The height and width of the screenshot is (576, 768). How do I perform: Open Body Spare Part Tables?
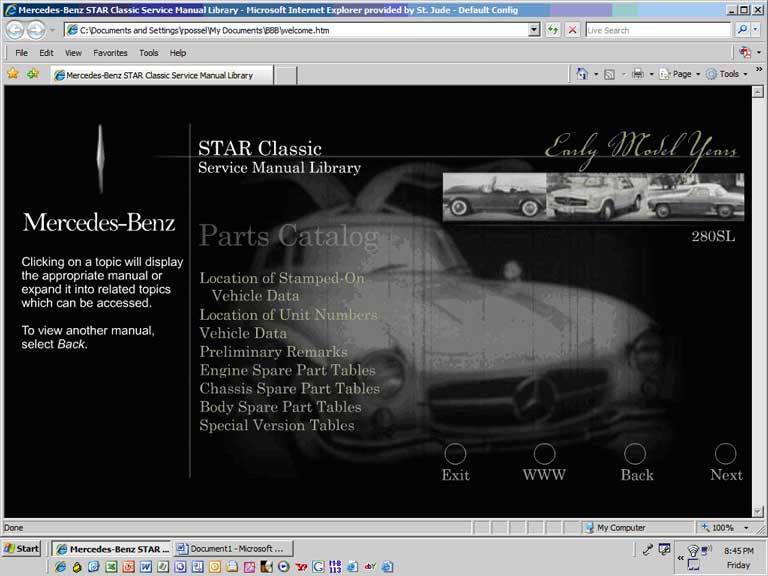click(x=280, y=407)
